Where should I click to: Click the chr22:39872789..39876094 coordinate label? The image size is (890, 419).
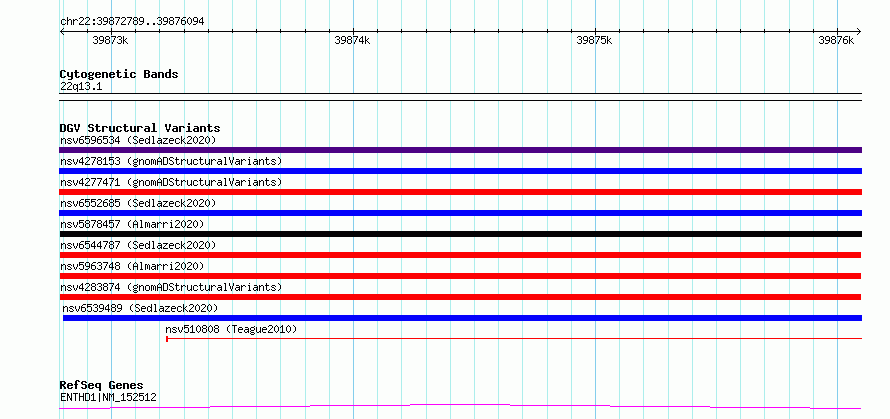click(x=132, y=22)
